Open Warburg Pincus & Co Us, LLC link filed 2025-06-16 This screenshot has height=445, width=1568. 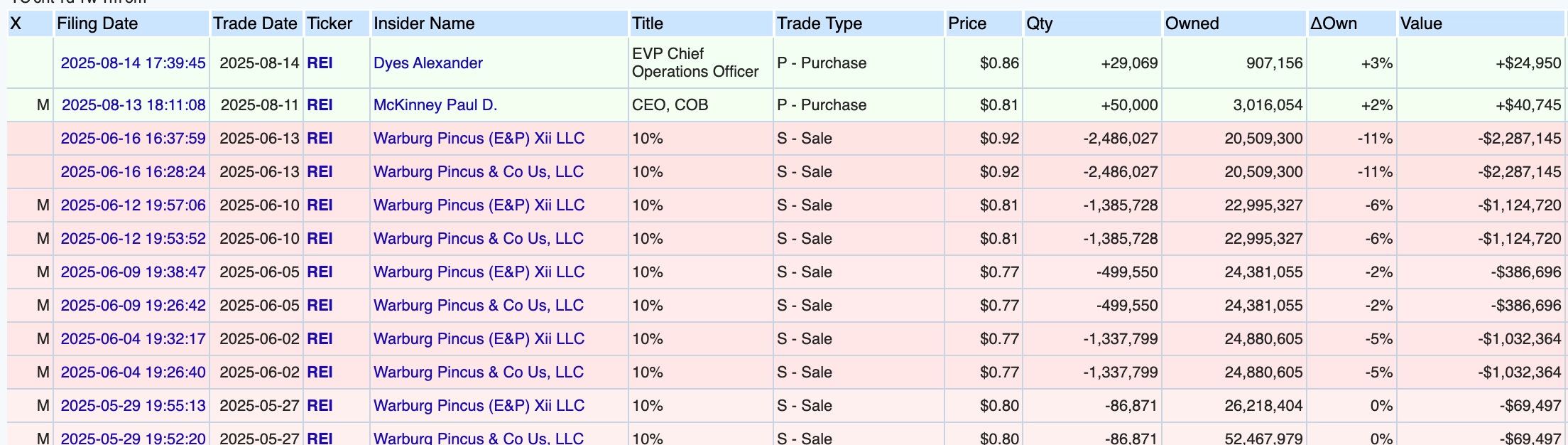(x=479, y=171)
